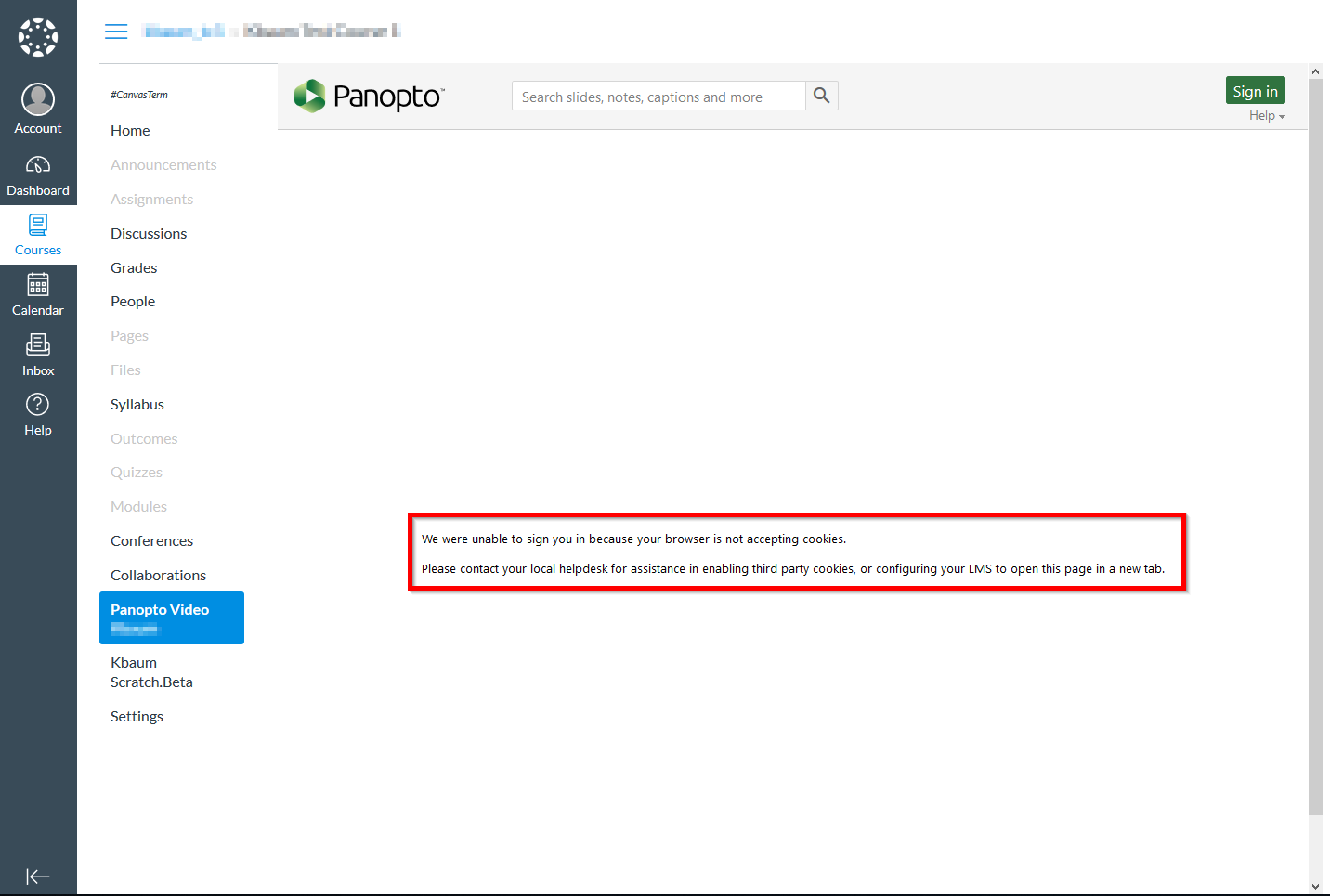Viewport: 1330px width, 896px height.
Task: Open Outcomes in course navigation
Action: click(144, 439)
